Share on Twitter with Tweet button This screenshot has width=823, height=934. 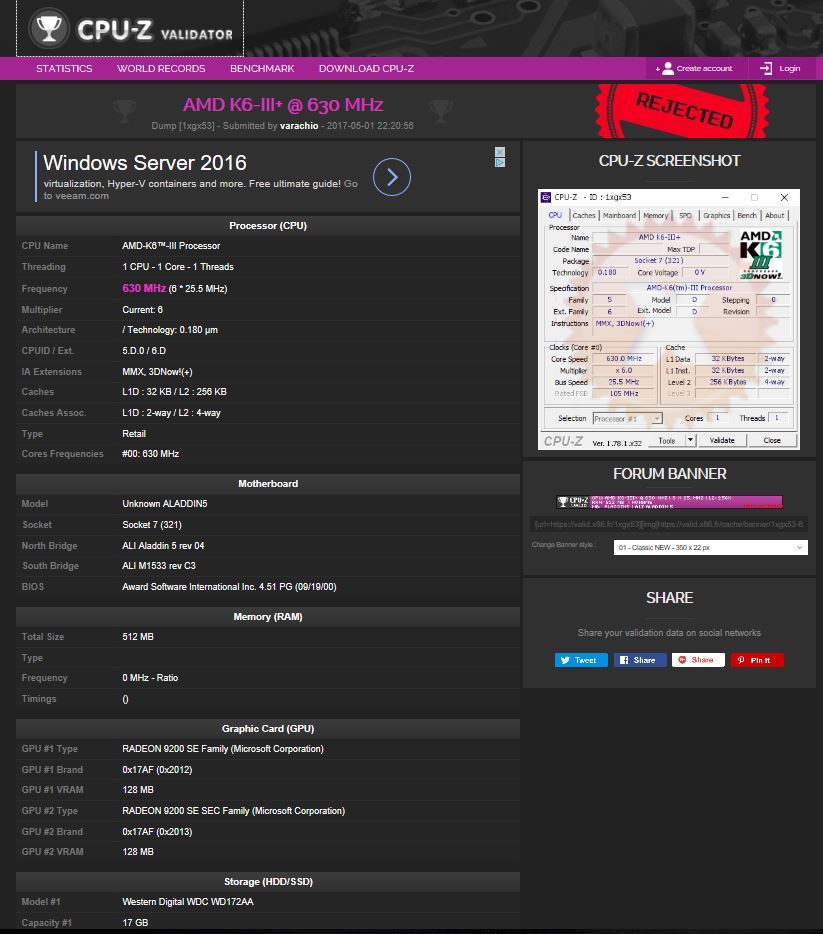point(581,660)
